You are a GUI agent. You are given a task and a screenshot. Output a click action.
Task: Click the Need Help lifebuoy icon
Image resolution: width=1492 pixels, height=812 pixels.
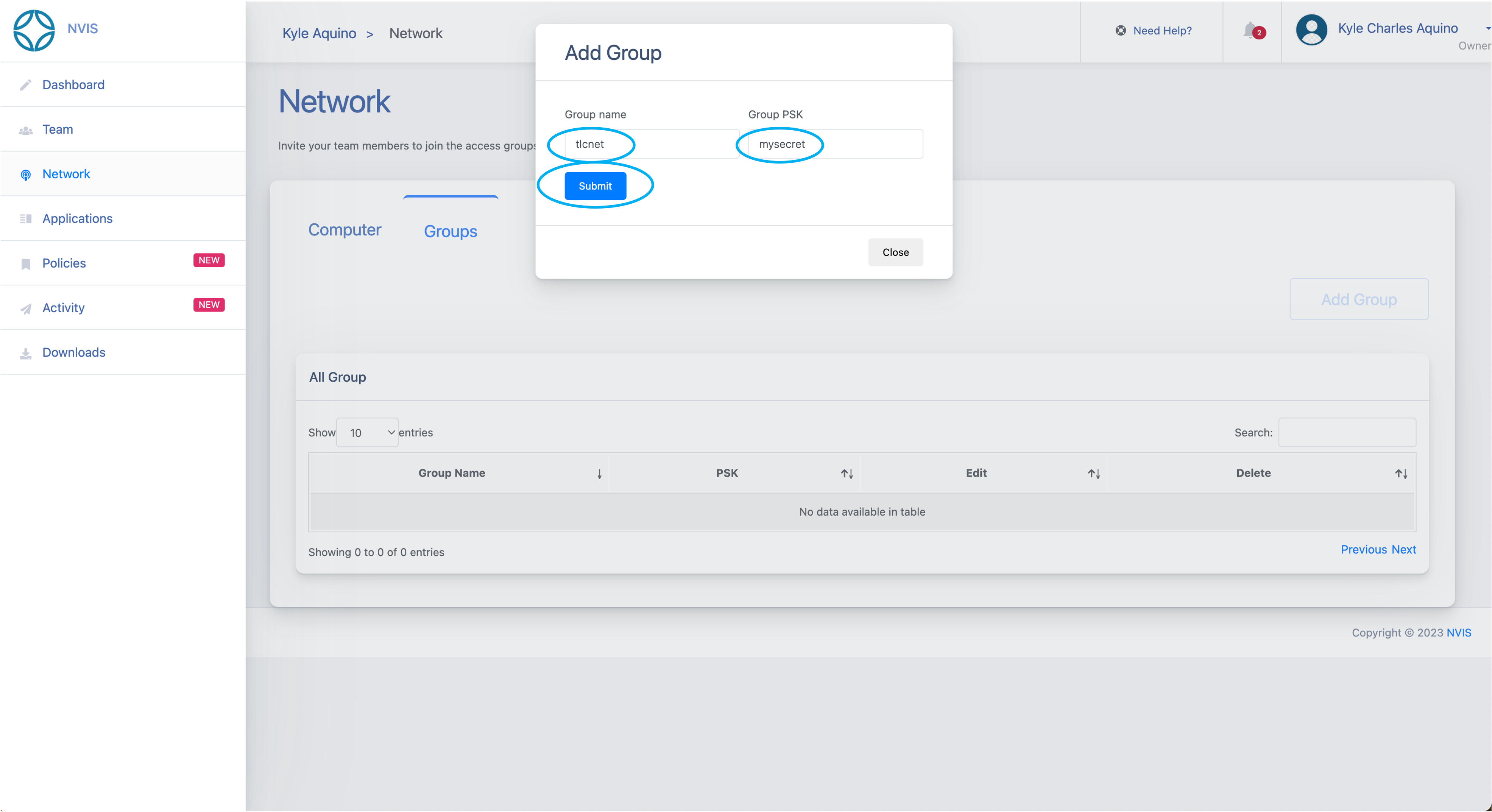point(1121,31)
